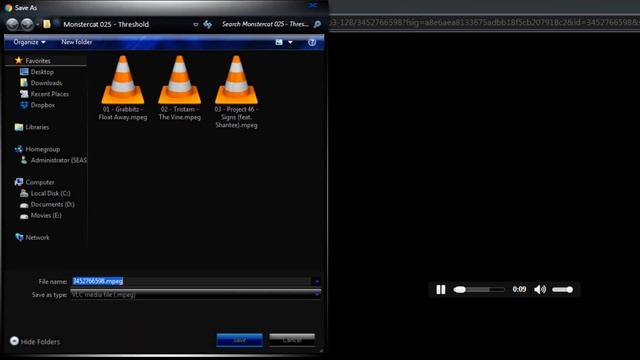
Task: Change the view with the views icon
Action: [279, 42]
